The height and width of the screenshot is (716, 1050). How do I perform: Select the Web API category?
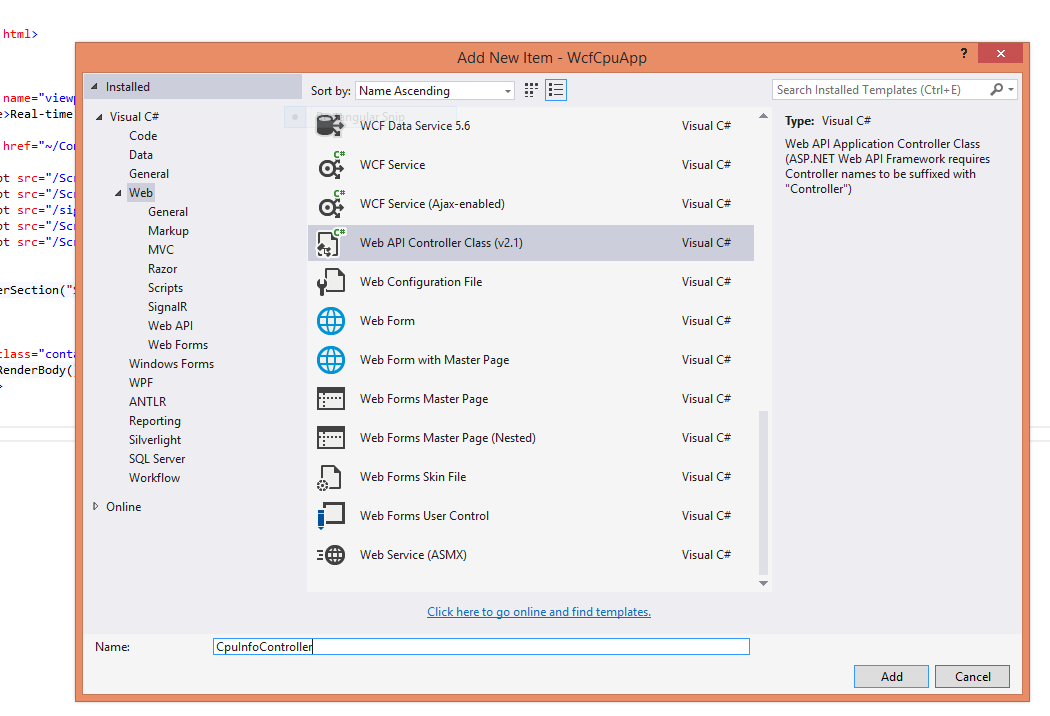(170, 325)
